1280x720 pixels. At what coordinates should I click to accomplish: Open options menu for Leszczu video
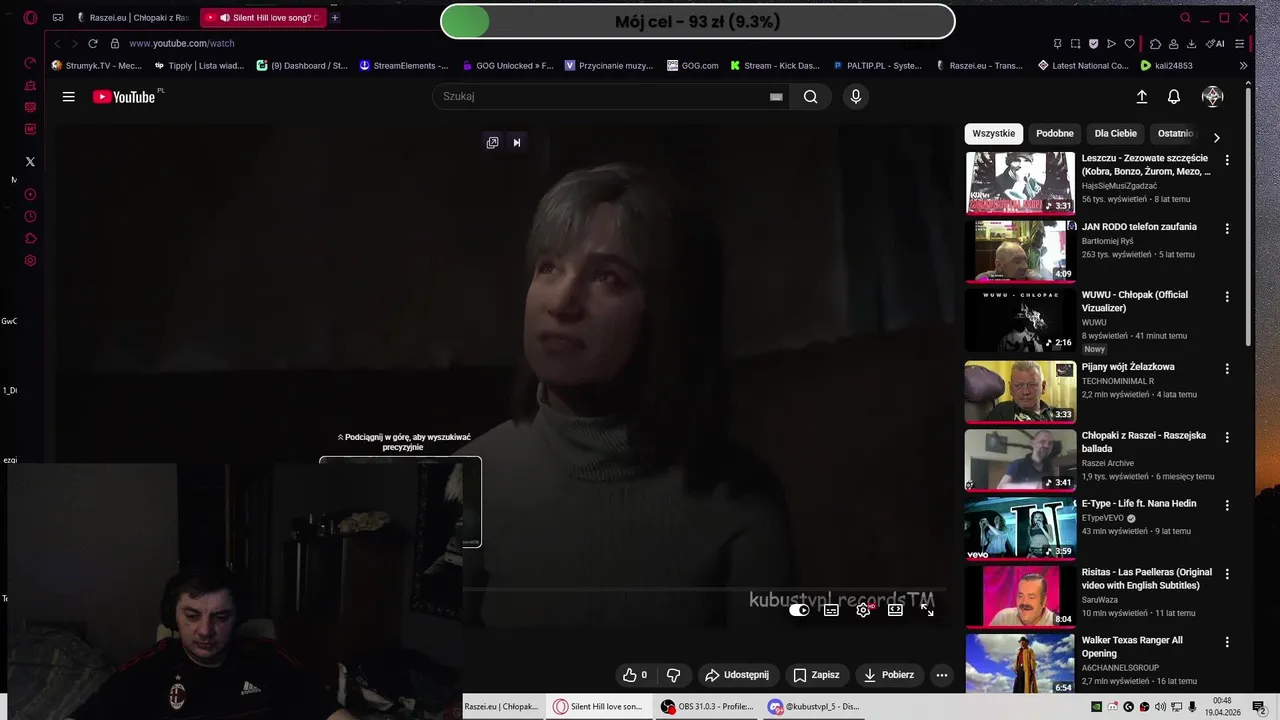1227,160
